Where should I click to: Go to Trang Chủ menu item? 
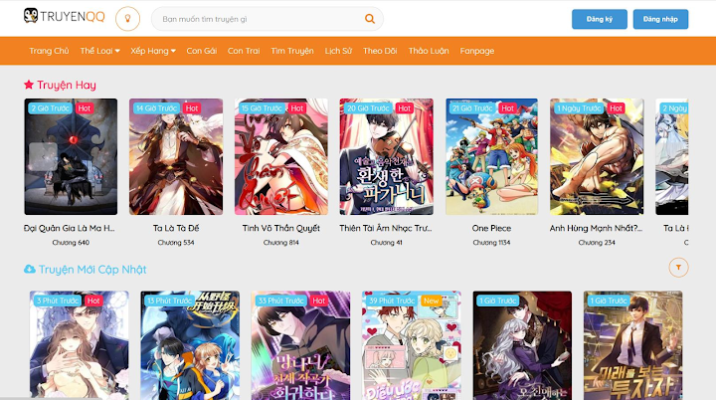click(49, 51)
